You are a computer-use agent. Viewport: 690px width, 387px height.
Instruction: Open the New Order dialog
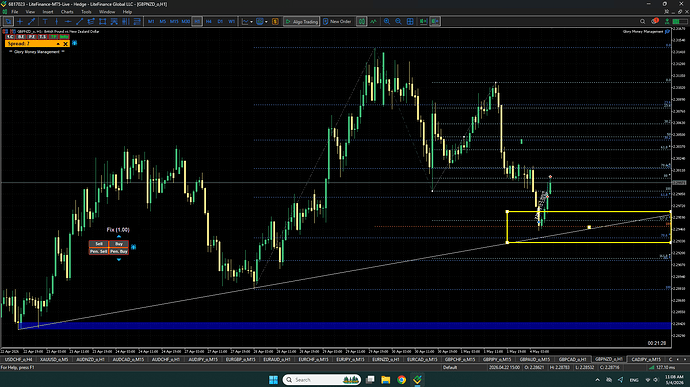(337, 21)
